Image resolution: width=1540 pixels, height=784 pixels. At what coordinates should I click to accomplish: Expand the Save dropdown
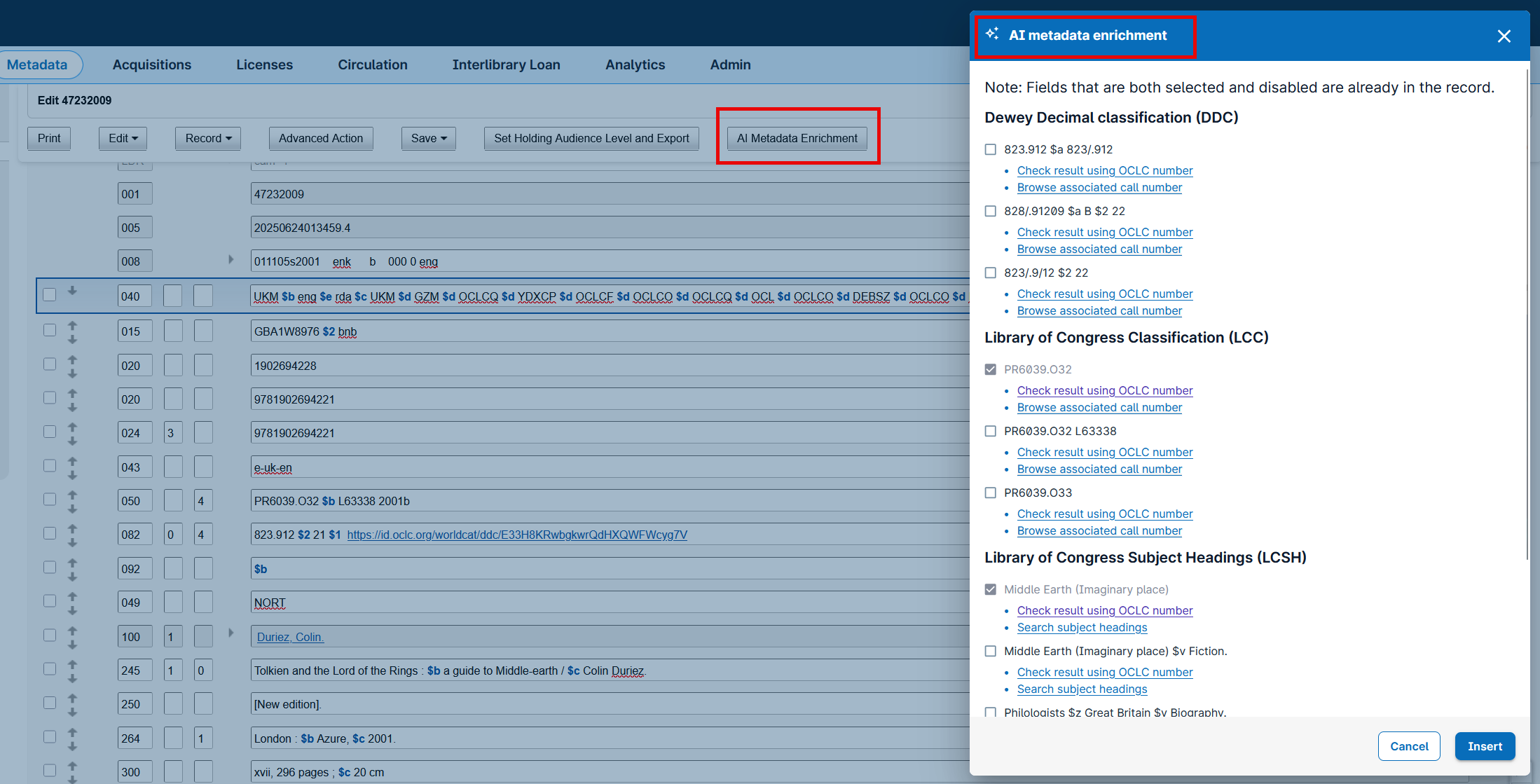(x=429, y=138)
